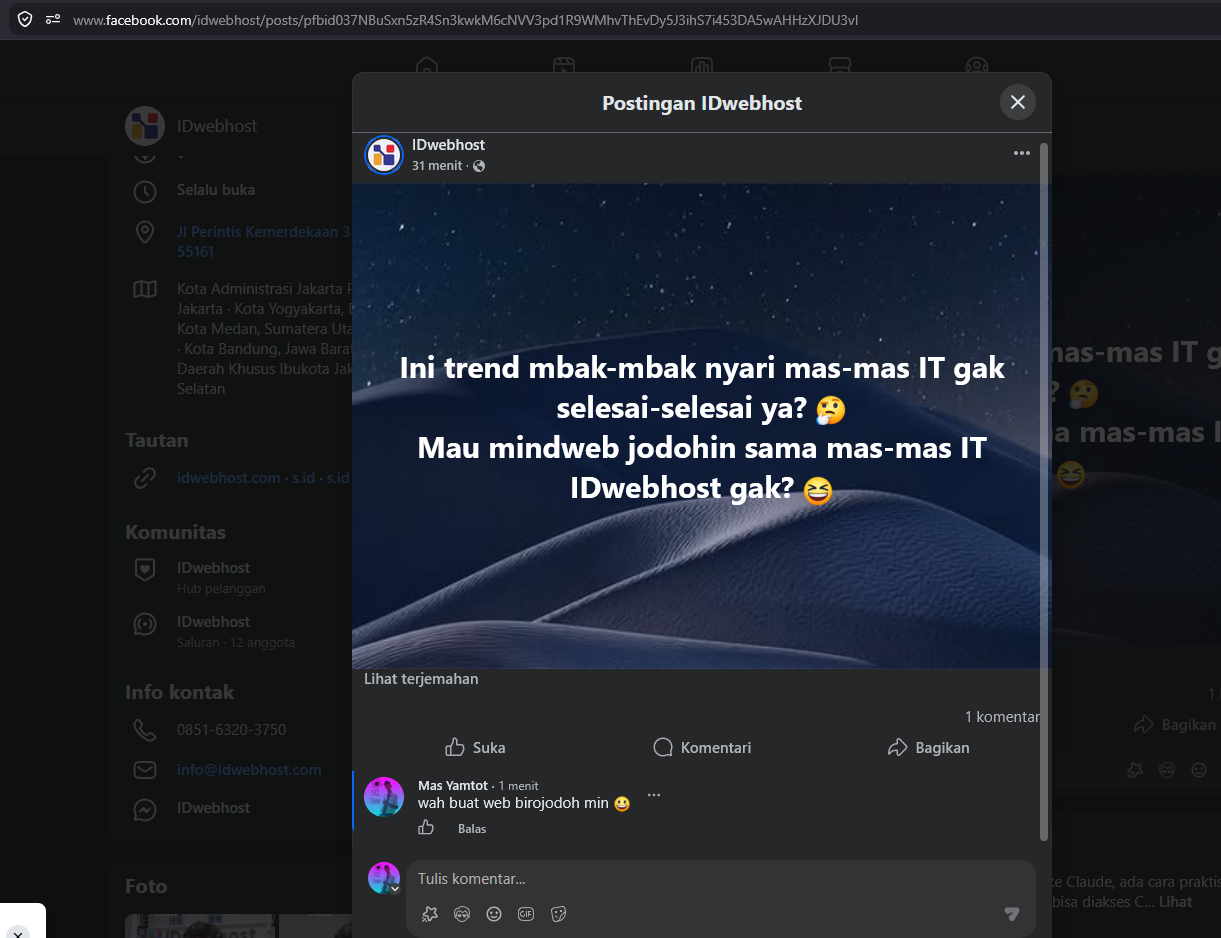The image size is (1221, 938).
Task: Click the Foto section heading
Action: click(146, 886)
